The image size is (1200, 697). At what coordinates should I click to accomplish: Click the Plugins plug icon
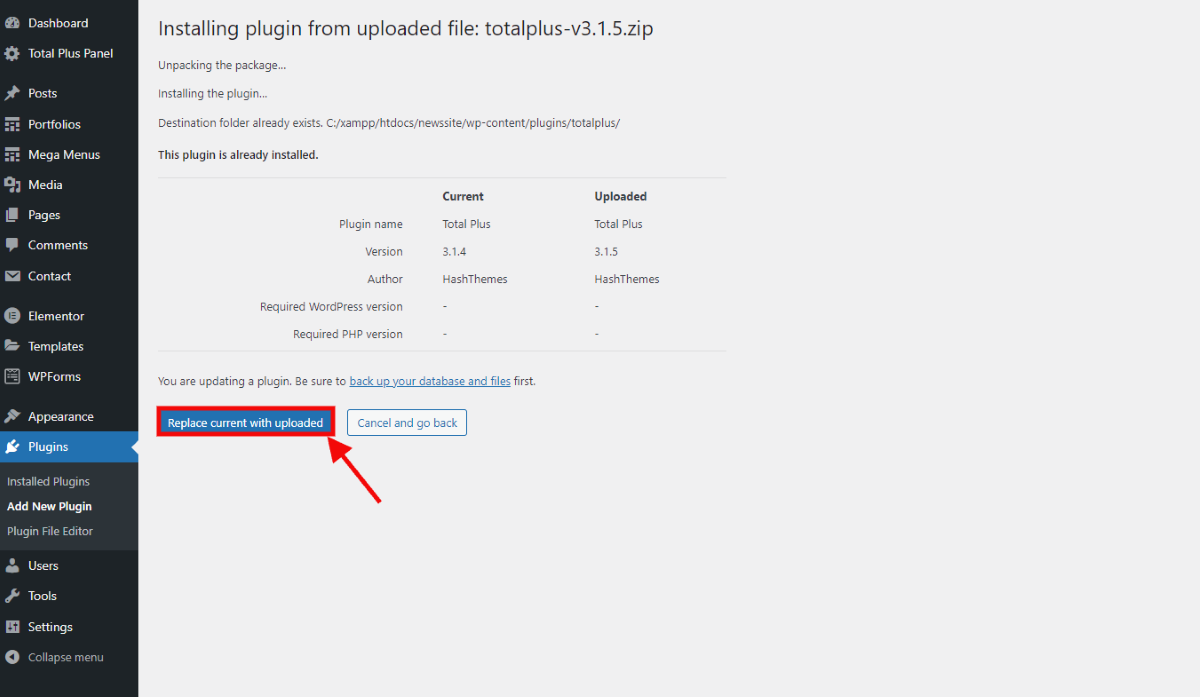click(12, 446)
